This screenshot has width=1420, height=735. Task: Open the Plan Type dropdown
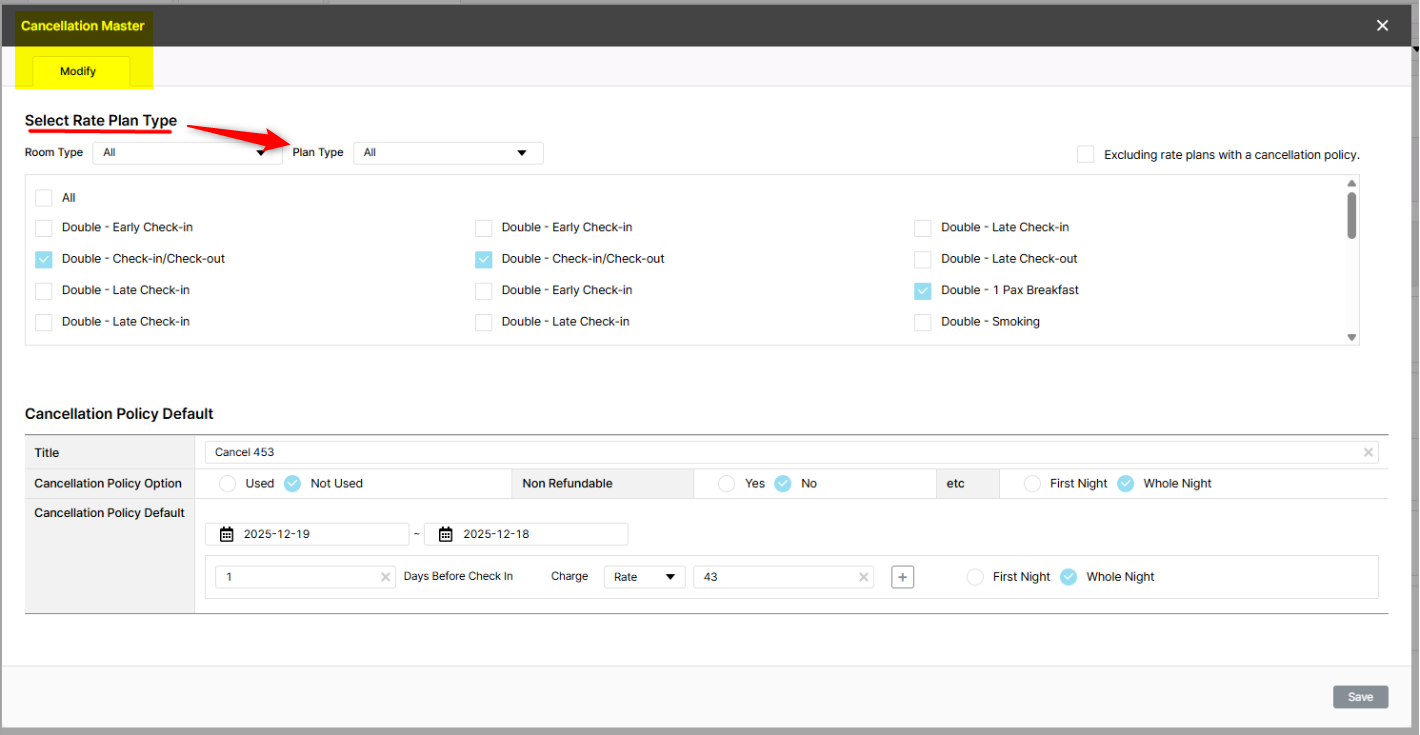(447, 153)
